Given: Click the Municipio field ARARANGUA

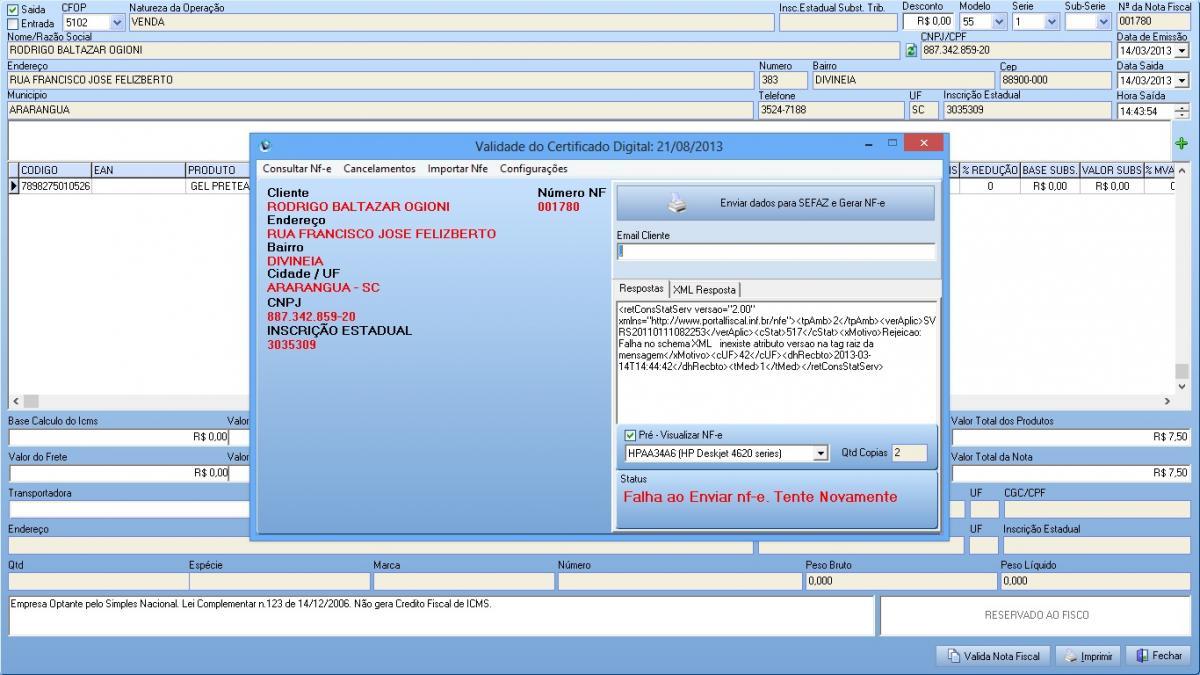Looking at the screenshot, I should (x=380, y=110).
